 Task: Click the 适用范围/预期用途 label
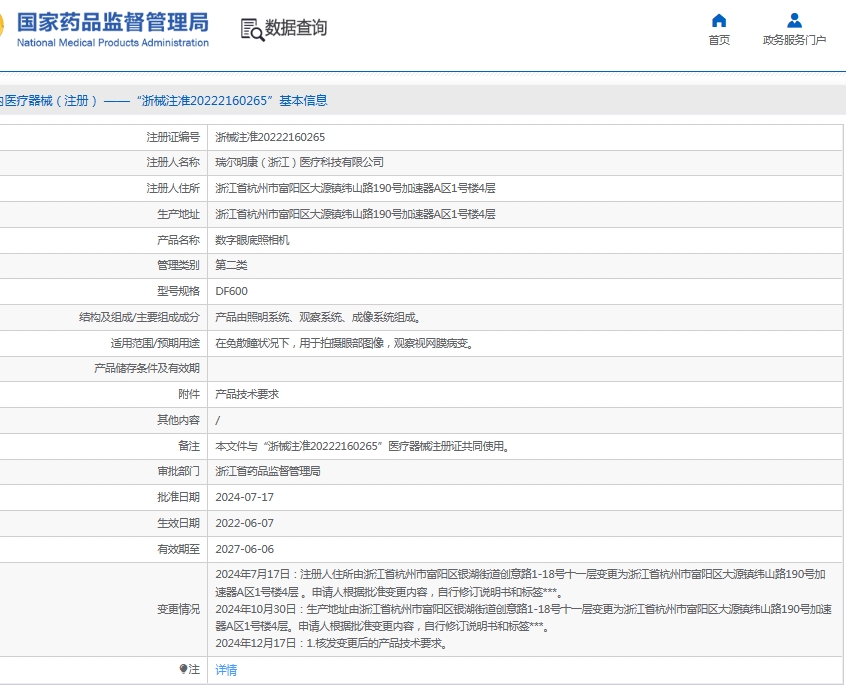tap(155, 343)
